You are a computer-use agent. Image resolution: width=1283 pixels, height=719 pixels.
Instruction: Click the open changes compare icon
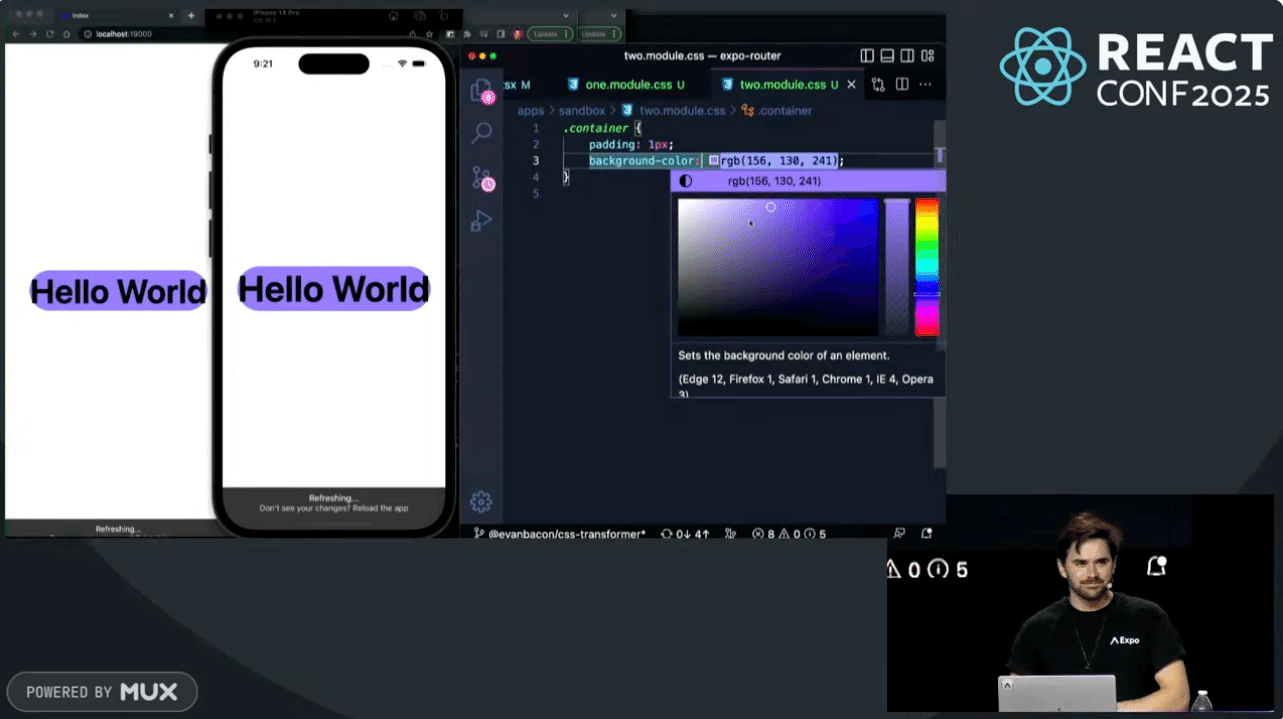pos(878,85)
